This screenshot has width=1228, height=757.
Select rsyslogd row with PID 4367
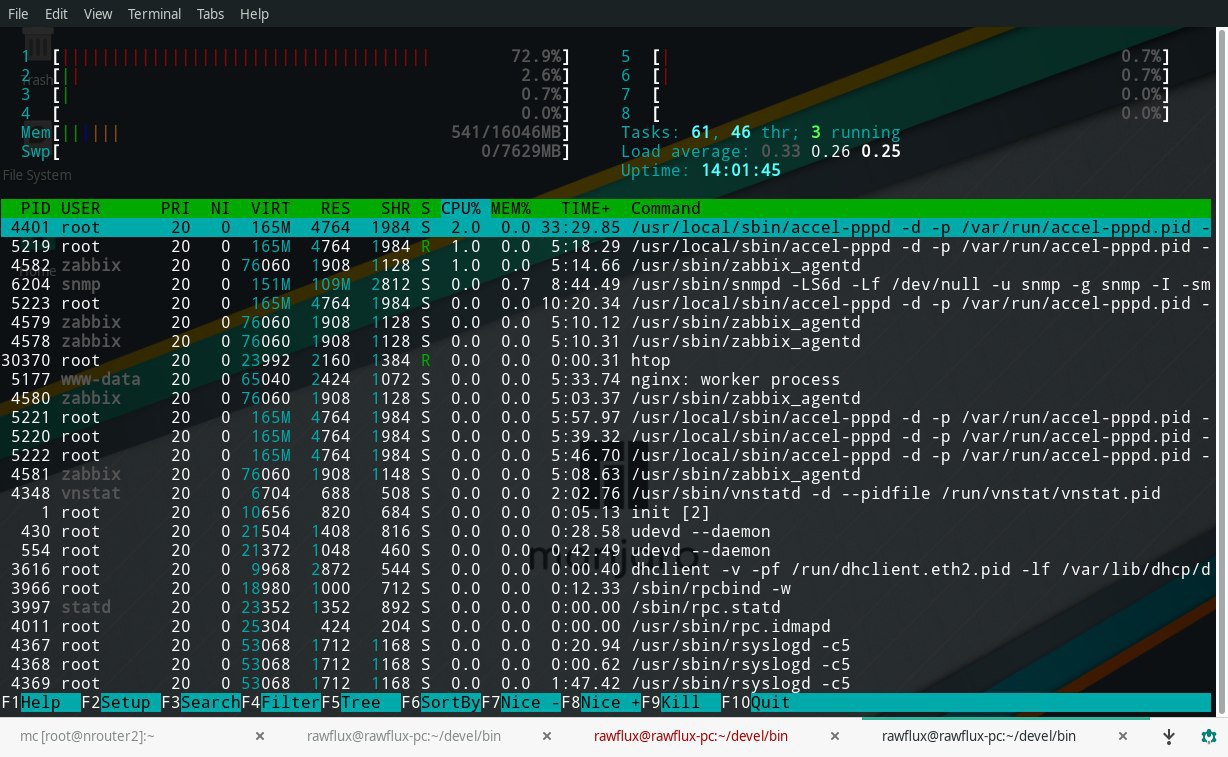(606, 645)
